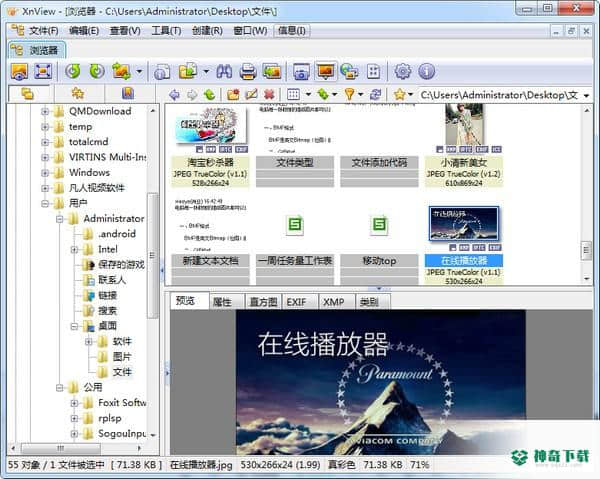
Task: Open the 编辑(E) menu
Action: pyautogui.click(x=84, y=31)
